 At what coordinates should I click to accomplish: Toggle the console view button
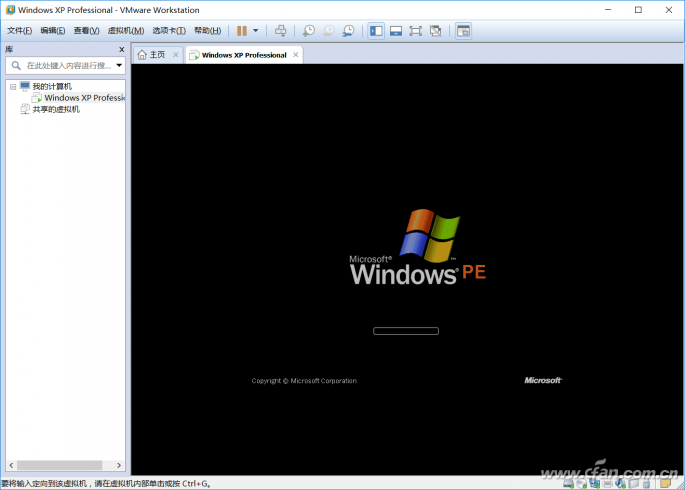463,31
